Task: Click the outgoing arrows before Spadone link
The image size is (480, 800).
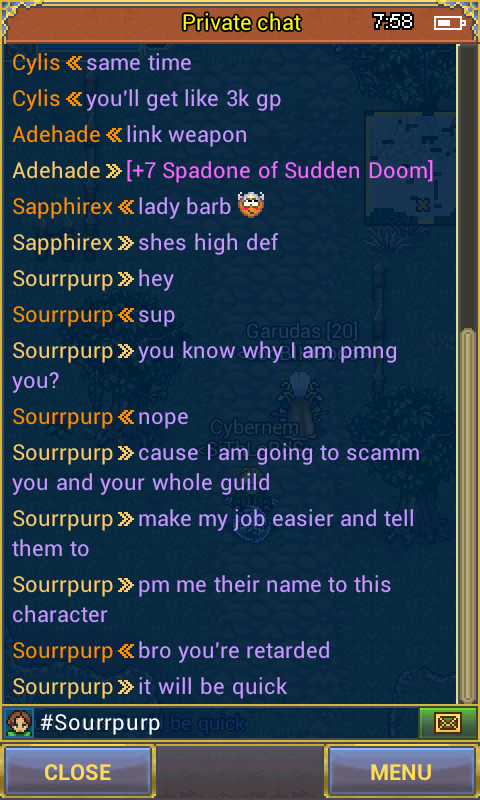Action: click(x=114, y=171)
